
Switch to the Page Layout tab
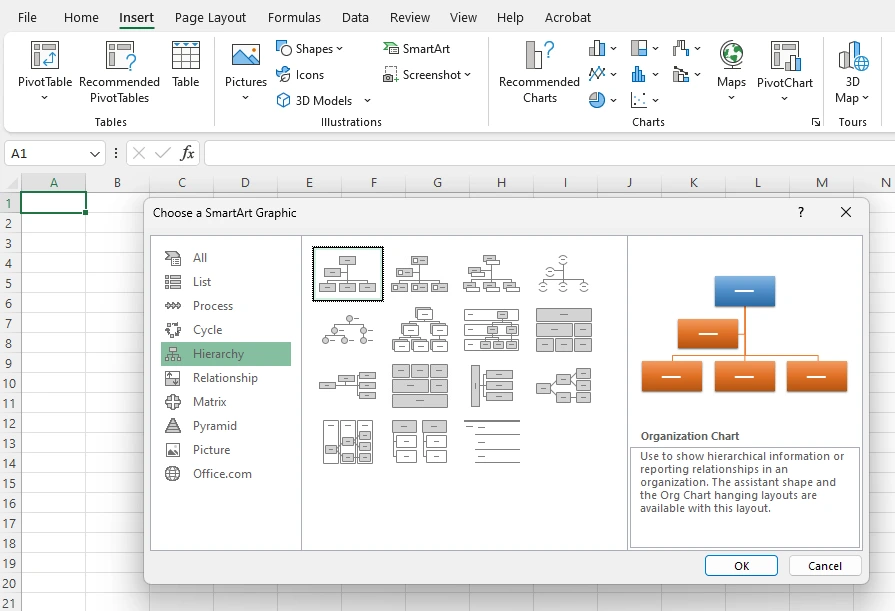210,18
